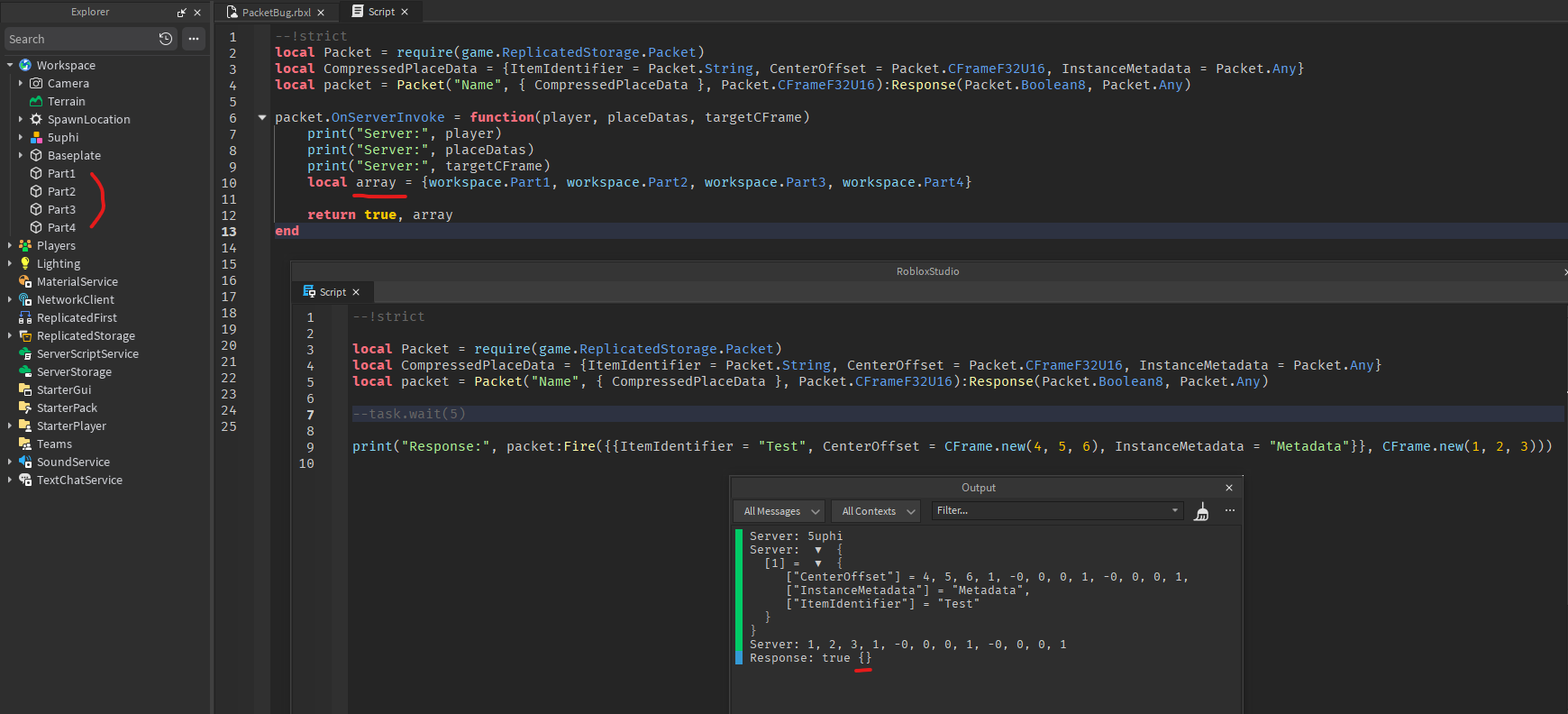Close the inner Script tab

coord(356,292)
